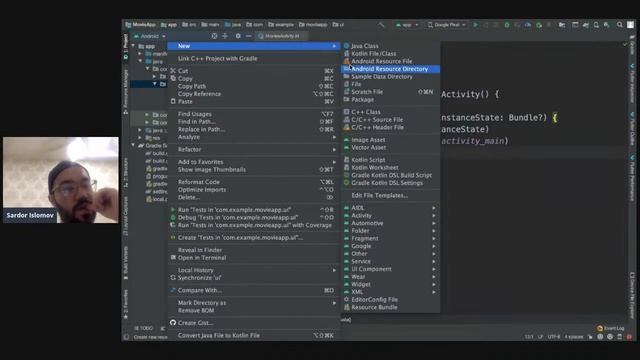This screenshot has height=360, width=640.
Task: Open the MainActivity.kt editor tab
Action: pos(281,36)
